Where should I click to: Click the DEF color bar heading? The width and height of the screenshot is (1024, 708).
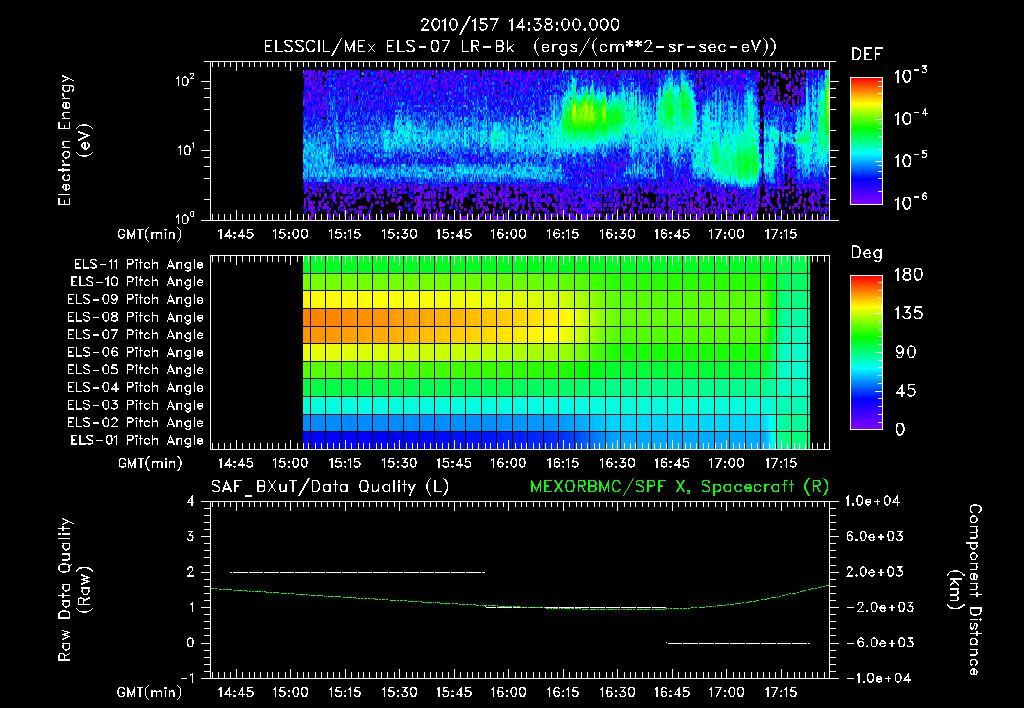pos(867,54)
